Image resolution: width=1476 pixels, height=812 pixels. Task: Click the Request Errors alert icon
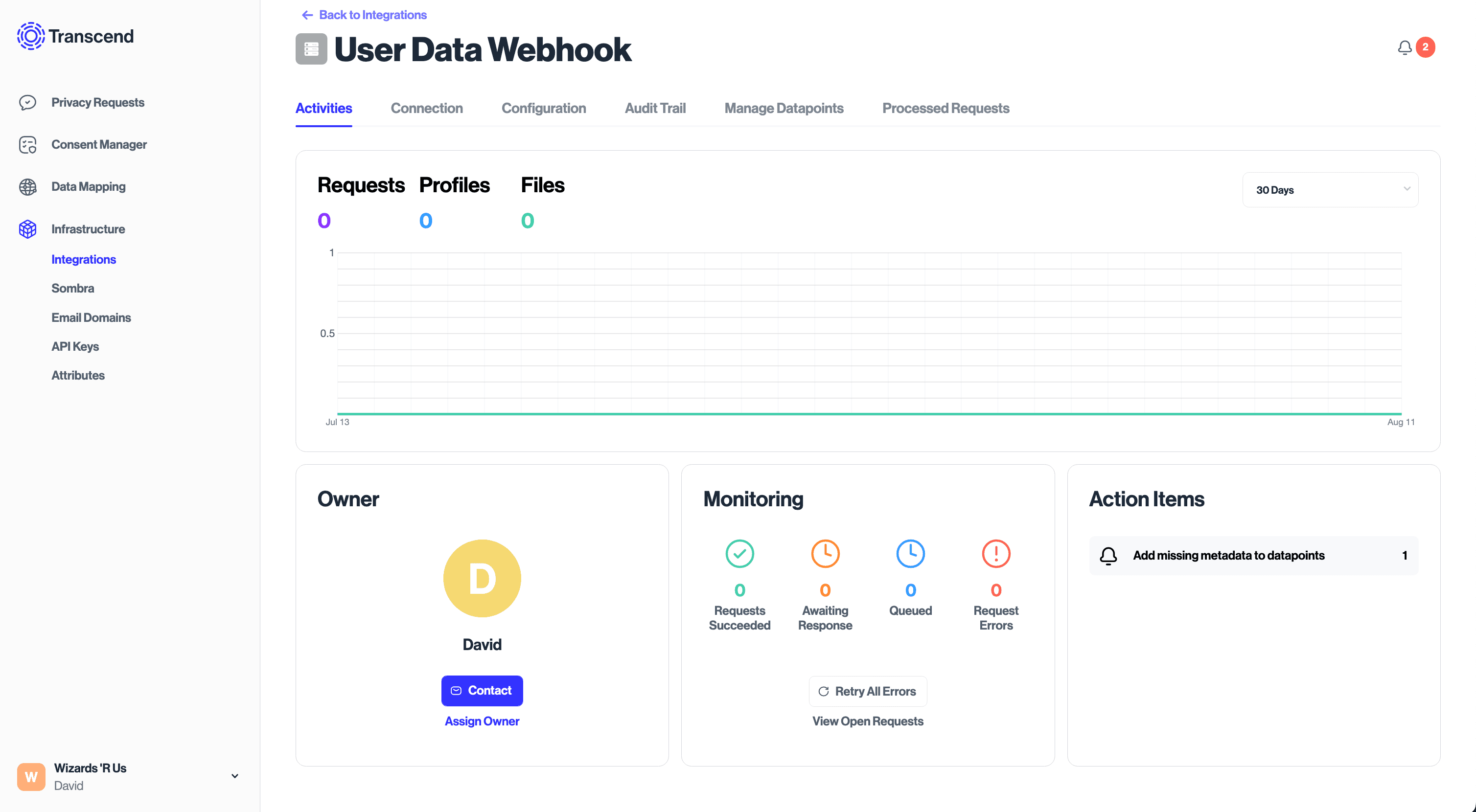[994, 553]
